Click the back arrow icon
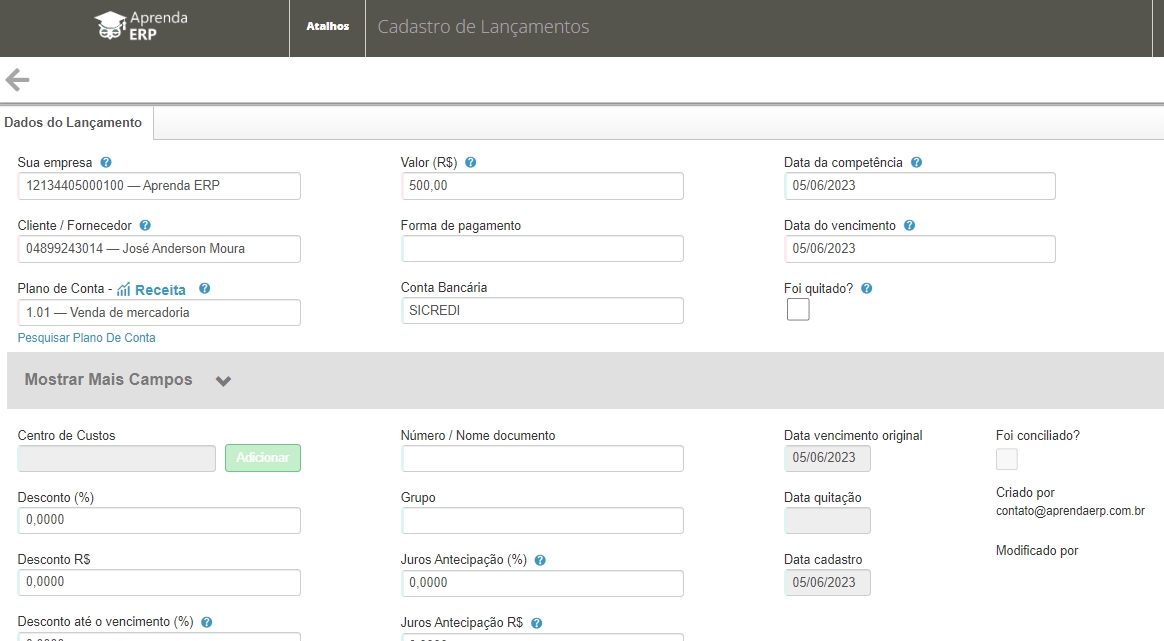The image size is (1164, 641). (x=17, y=80)
